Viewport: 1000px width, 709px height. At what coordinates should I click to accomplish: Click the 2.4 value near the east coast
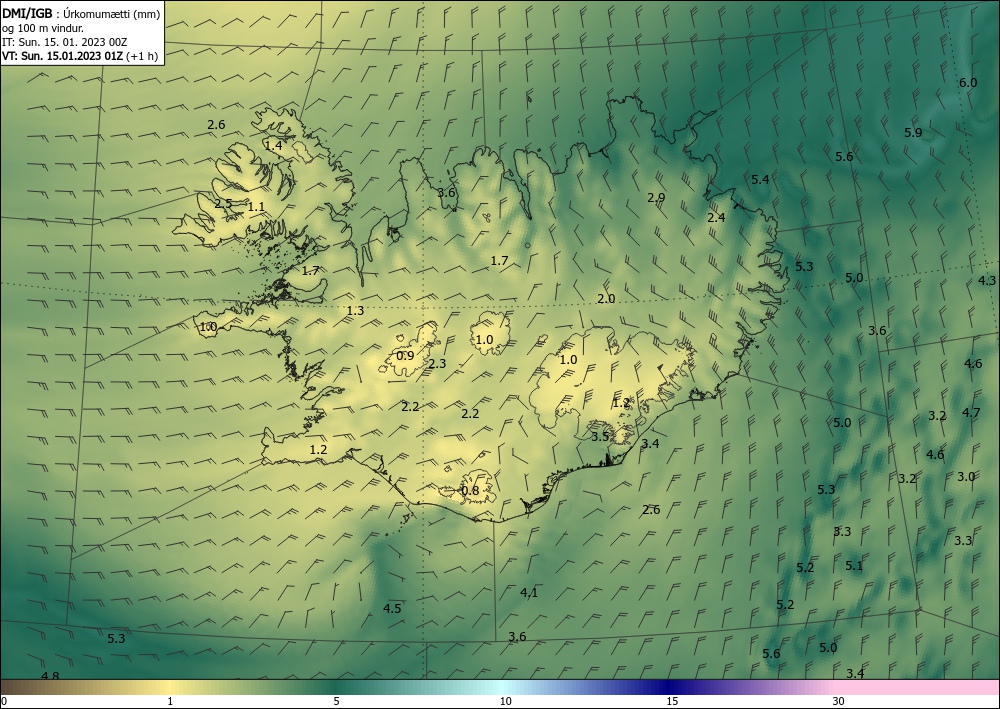(x=716, y=217)
